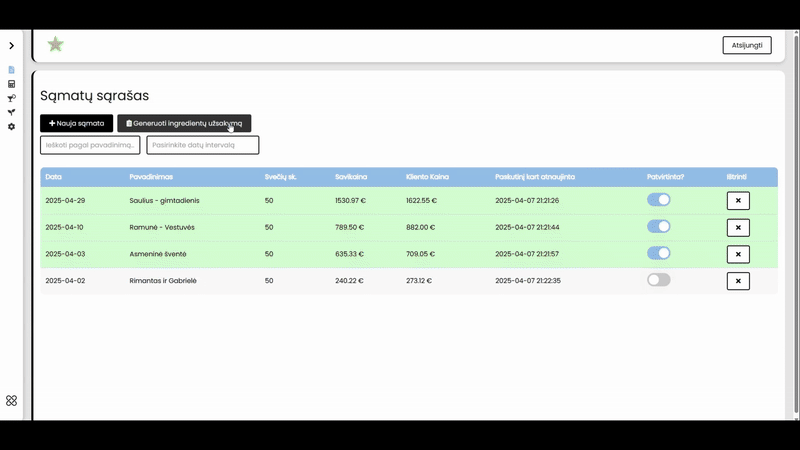Viewport: 800px width, 450px height.
Task: Expand the sidebar with the chevron arrow
Action: (x=12, y=46)
